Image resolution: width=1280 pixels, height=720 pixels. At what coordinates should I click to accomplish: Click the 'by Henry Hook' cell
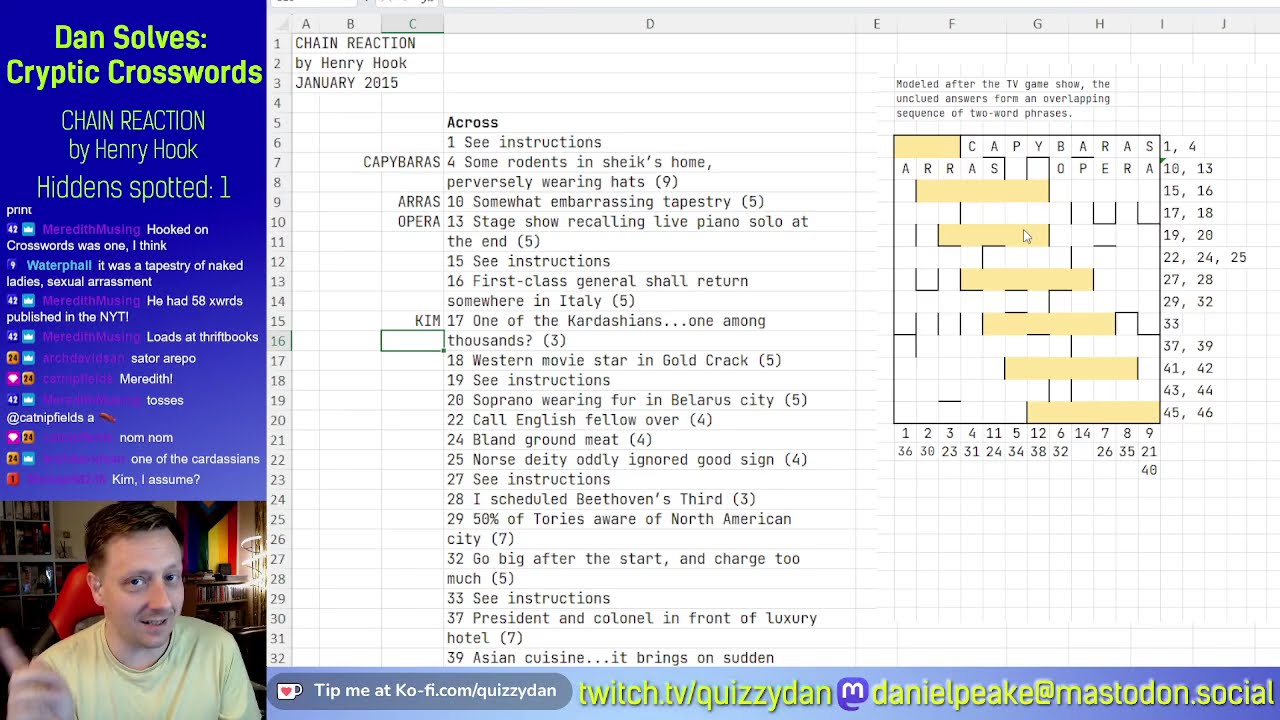[351, 63]
